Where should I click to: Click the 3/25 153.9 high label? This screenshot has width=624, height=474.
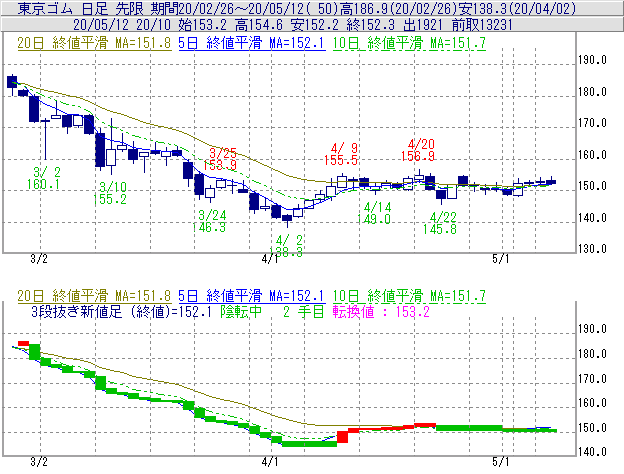point(220,159)
